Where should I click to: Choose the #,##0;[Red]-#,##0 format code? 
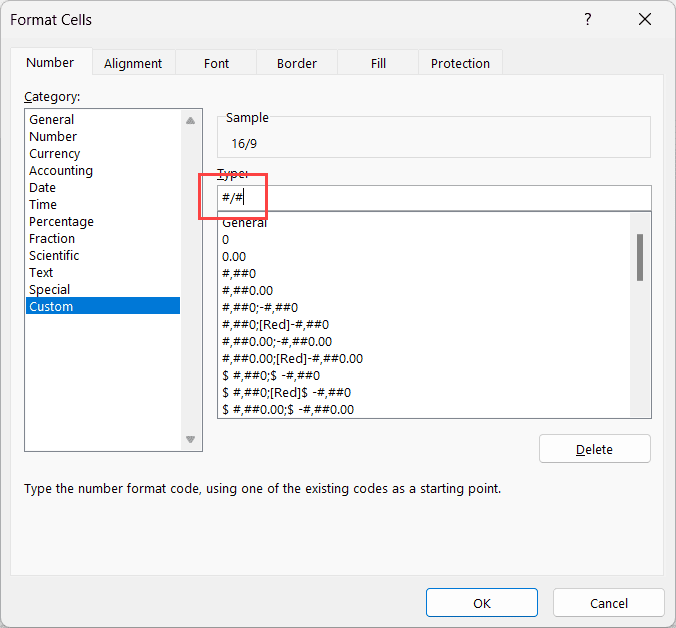click(275, 325)
